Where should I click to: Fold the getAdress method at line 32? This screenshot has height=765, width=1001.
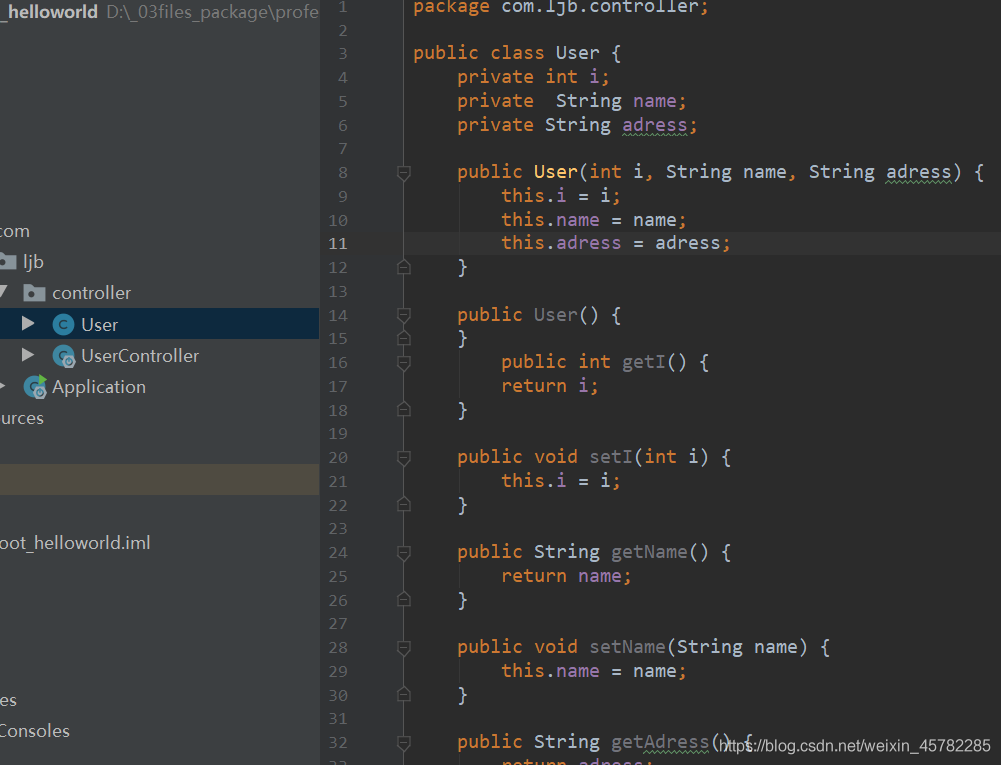point(403,743)
